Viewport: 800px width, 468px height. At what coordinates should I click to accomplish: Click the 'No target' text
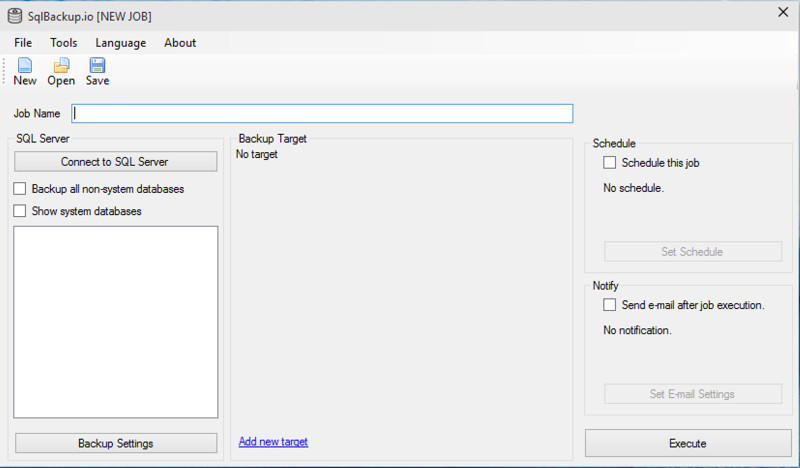[x=257, y=154]
